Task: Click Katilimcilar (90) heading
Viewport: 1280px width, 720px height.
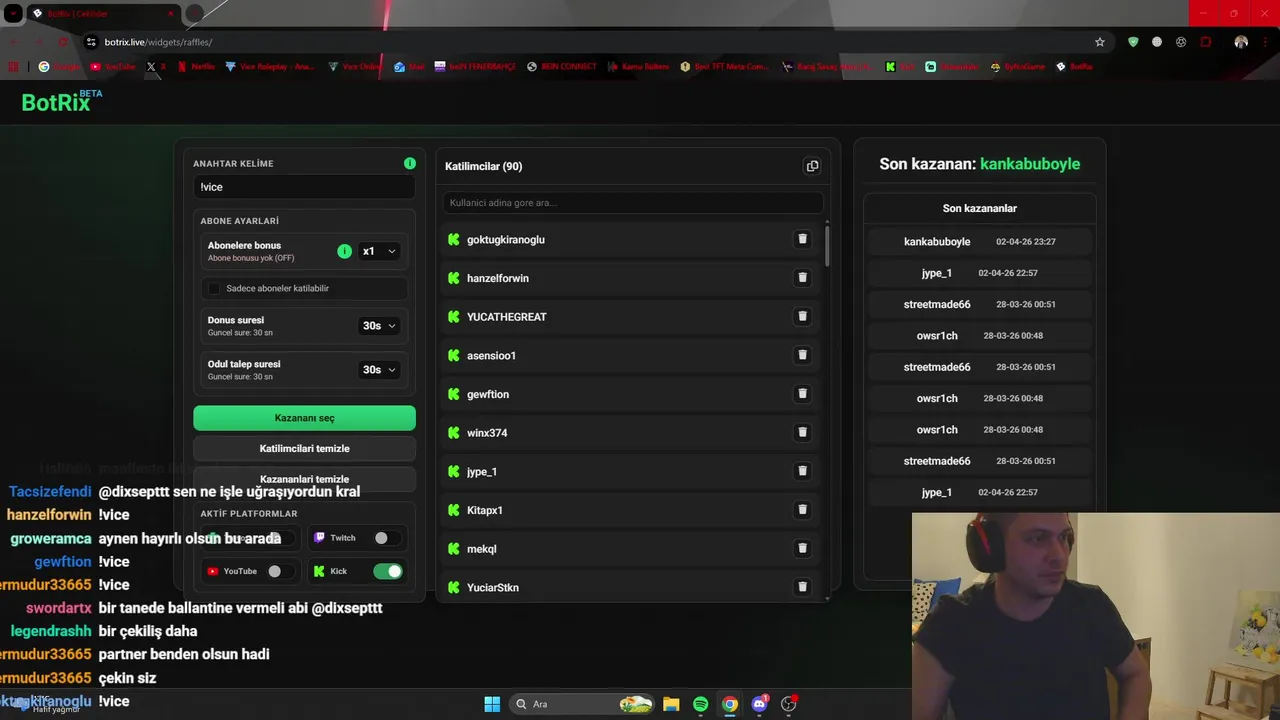Action: click(484, 166)
